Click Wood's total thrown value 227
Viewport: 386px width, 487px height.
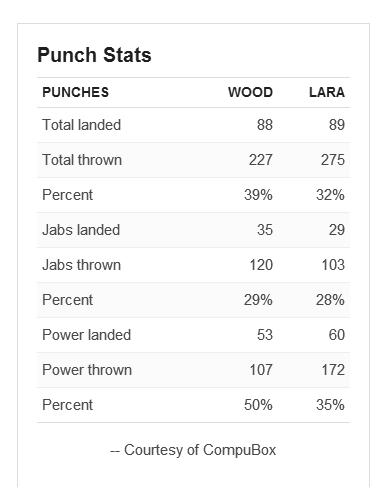pyautogui.click(x=261, y=160)
